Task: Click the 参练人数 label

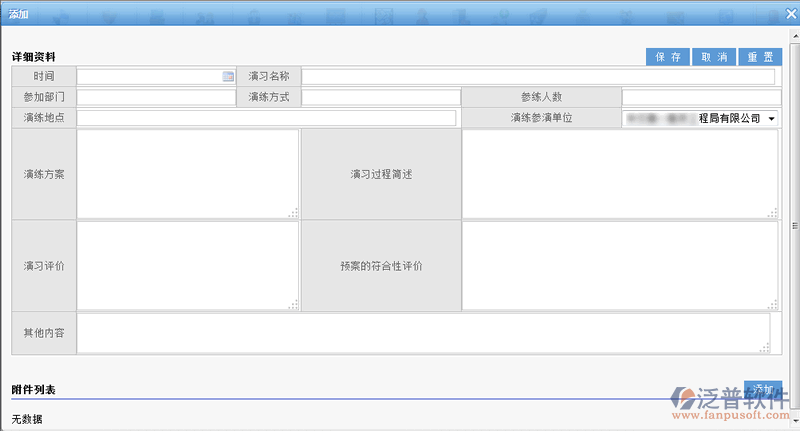Action: point(541,97)
